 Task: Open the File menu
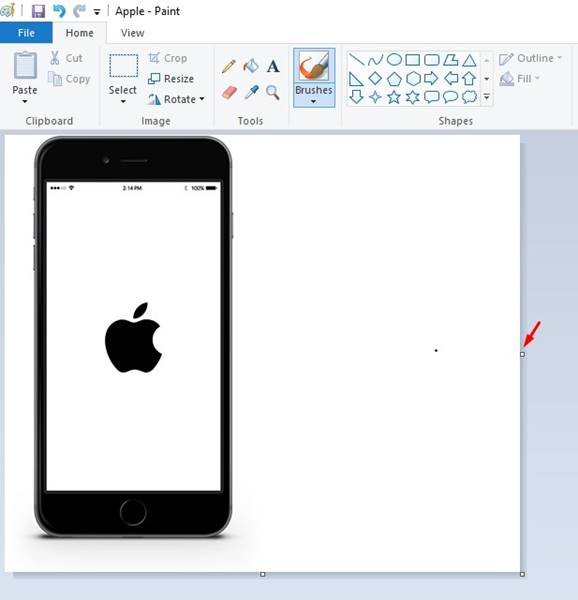click(26, 33)
